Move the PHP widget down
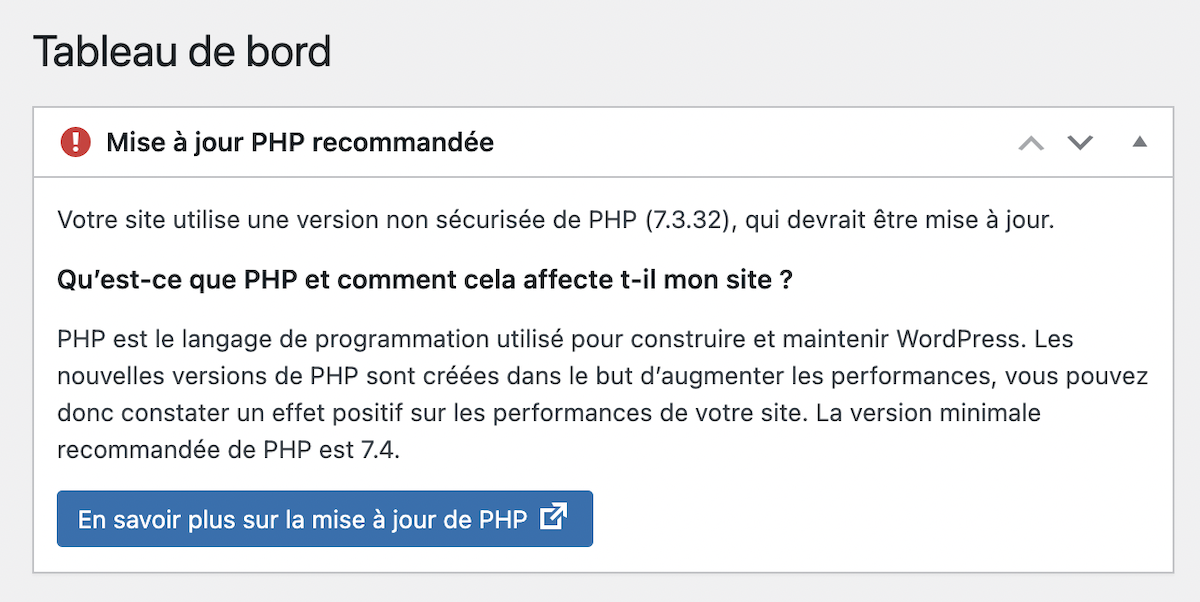The height and width of the screenshot is (602, 1200). click(1080, 143)
